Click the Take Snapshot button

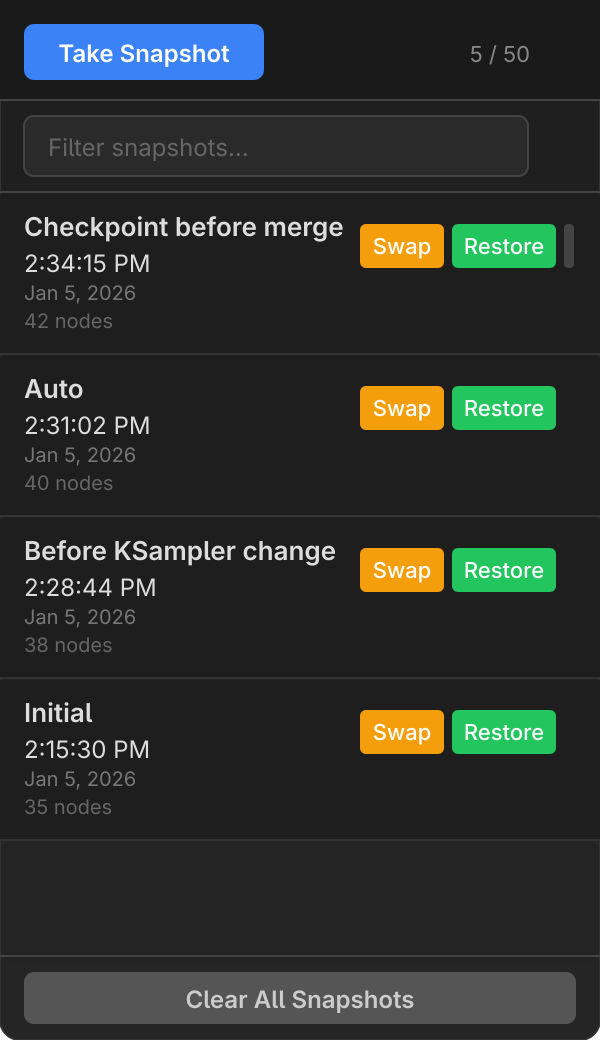point(143,51)
